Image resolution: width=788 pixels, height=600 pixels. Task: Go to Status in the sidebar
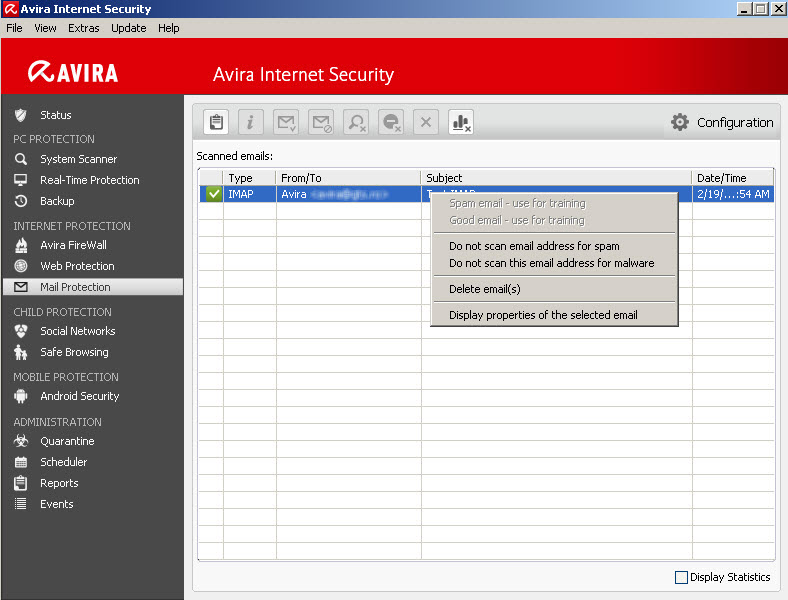pos(56,115)
